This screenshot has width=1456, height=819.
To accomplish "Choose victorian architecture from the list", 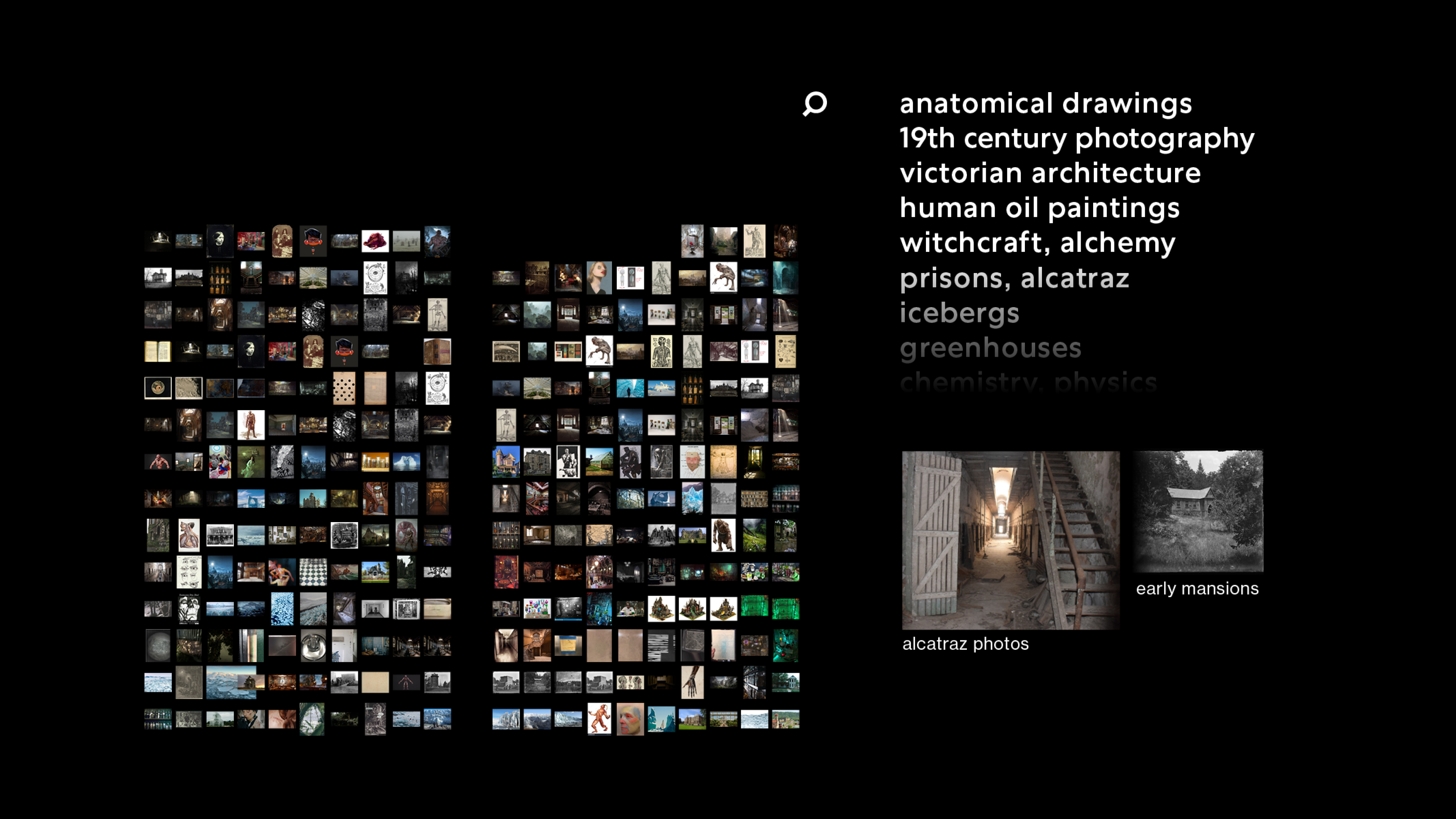I will tap(1050, 173).
